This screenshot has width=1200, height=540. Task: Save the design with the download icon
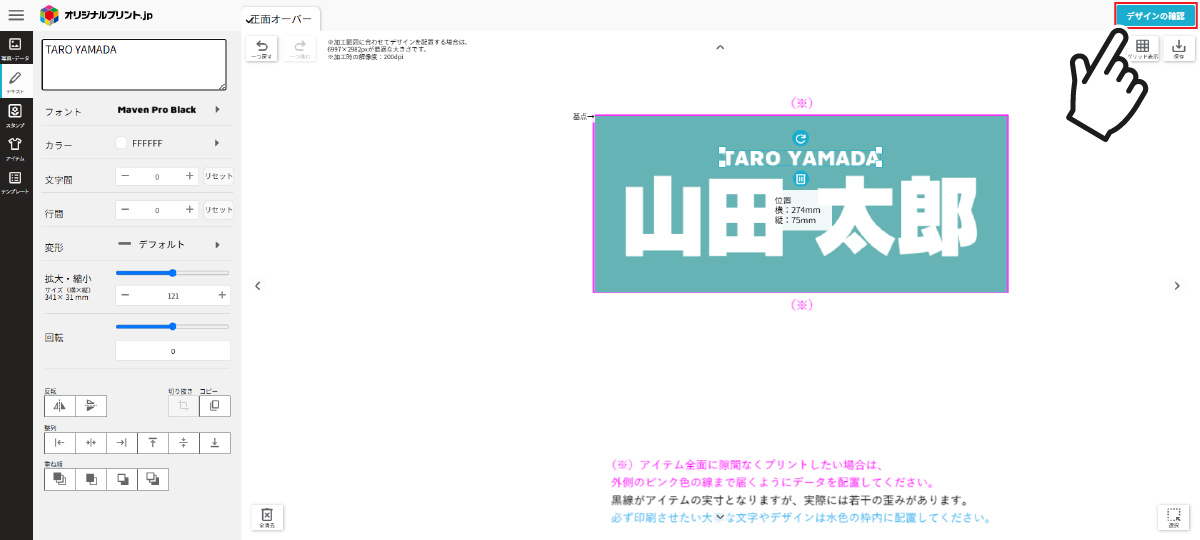point(1178,50)
